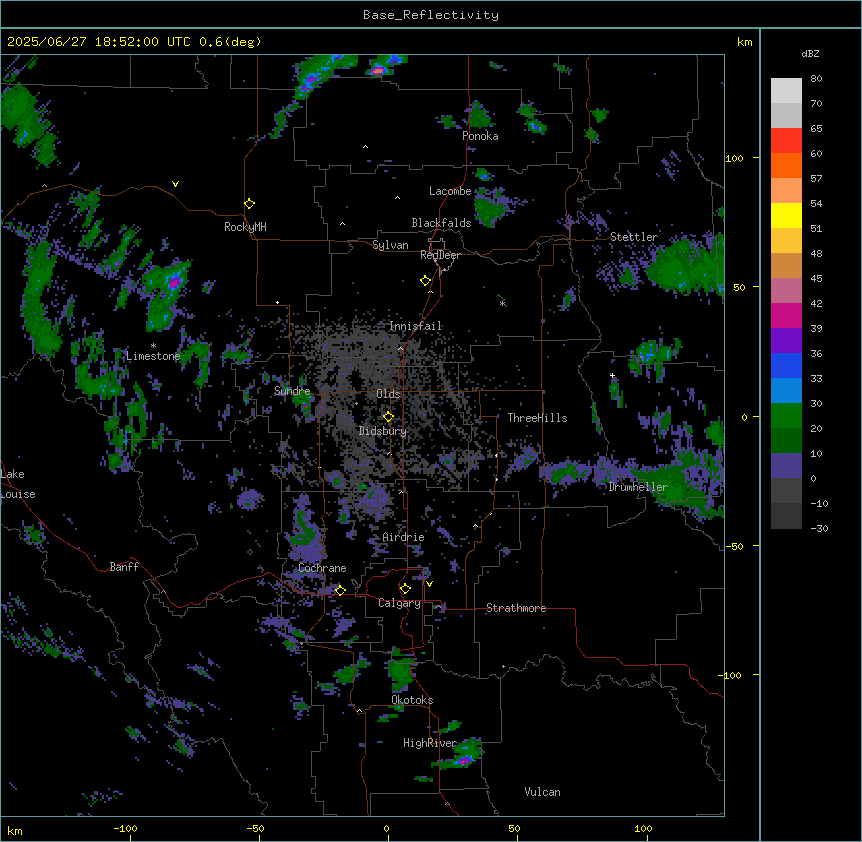
Task: Click the Lake Louise label
Action: pyautogui.click(x=18, y=484)
